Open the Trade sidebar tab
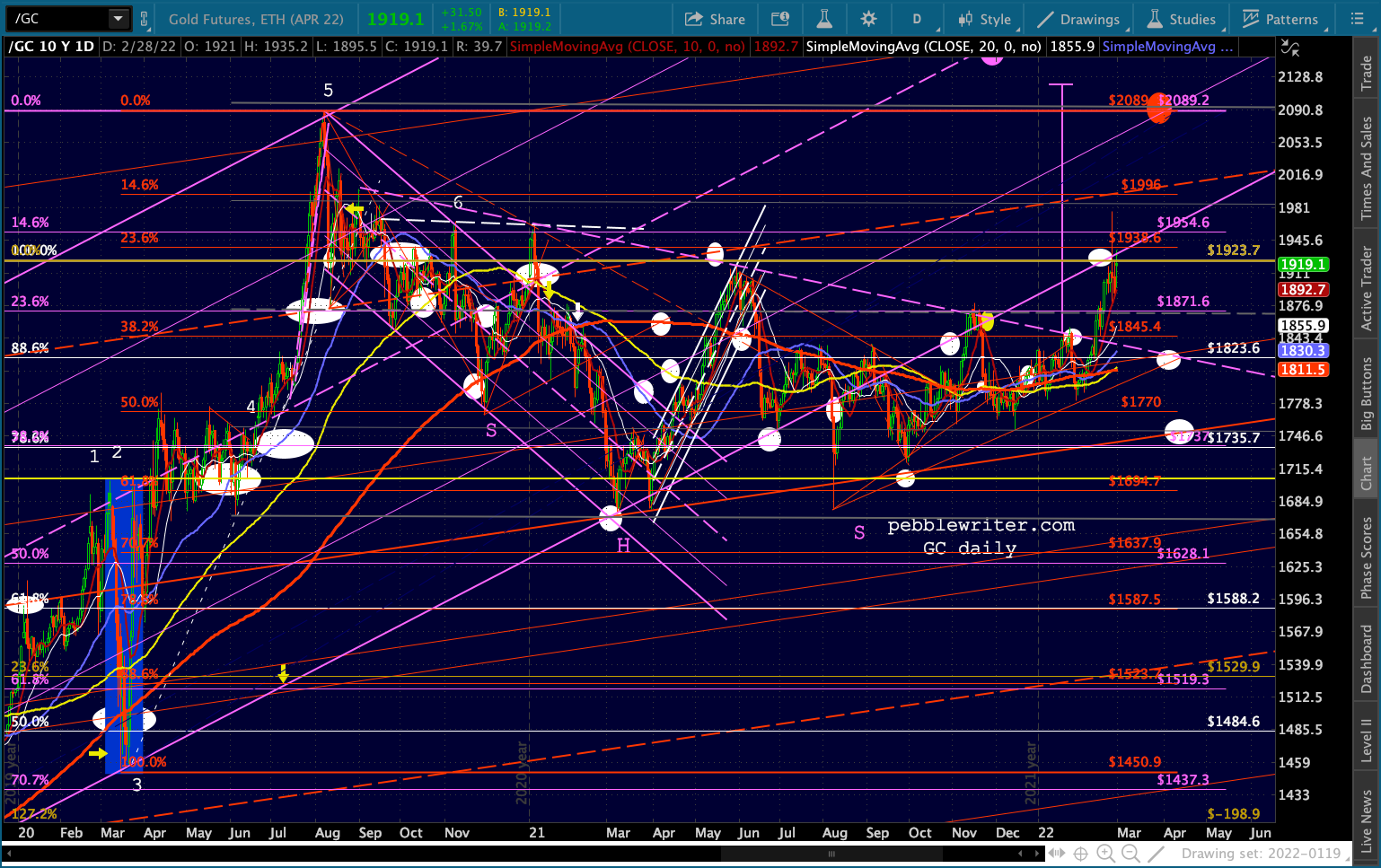Image resolution: width=1381 pixels, height=868 pixels. coord(1367,74)
